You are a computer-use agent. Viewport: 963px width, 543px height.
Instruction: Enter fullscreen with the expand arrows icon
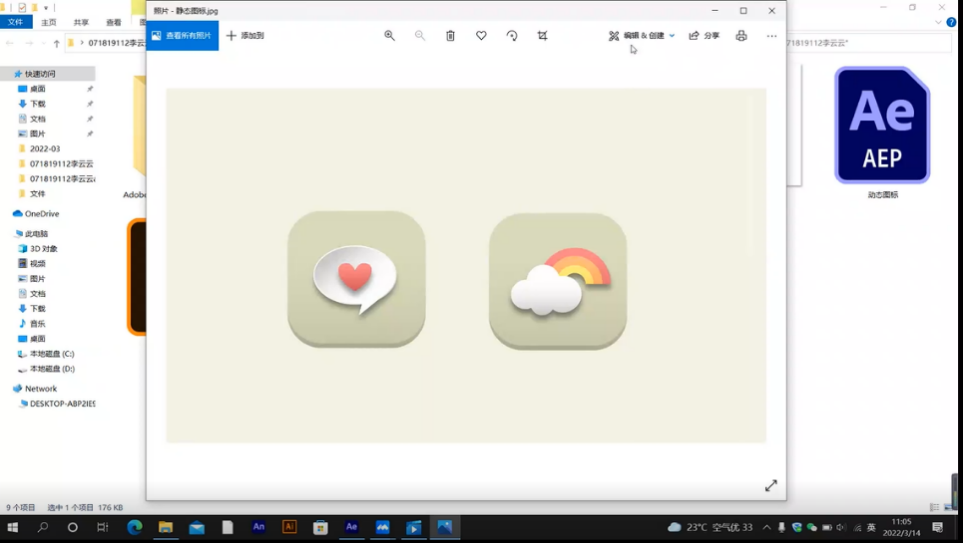[771, 485]
